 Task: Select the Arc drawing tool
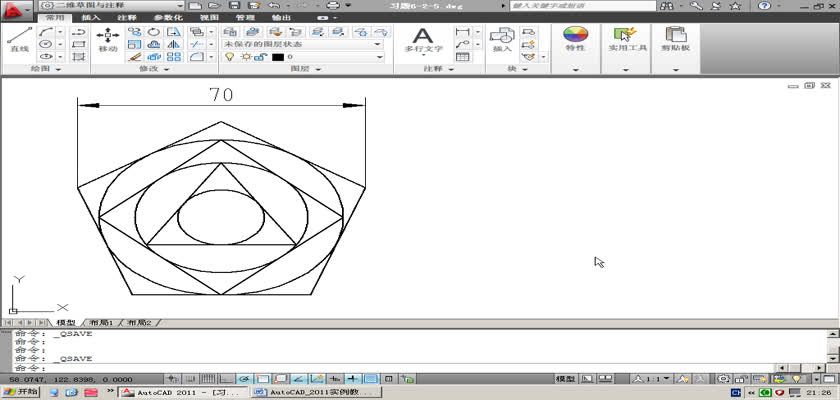(46, 32)
